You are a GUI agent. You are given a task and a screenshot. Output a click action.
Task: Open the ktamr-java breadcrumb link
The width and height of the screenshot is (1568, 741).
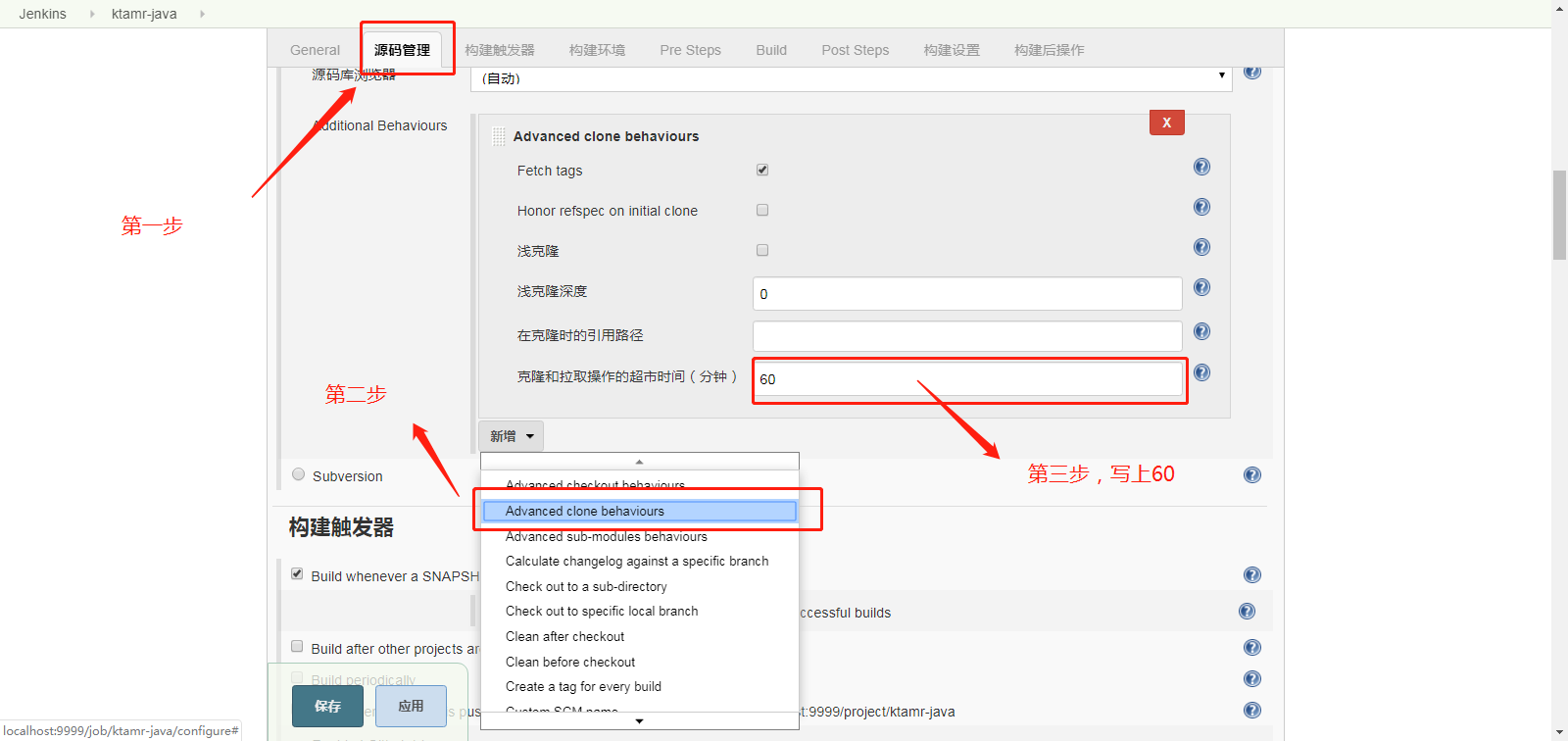point(144,14)
